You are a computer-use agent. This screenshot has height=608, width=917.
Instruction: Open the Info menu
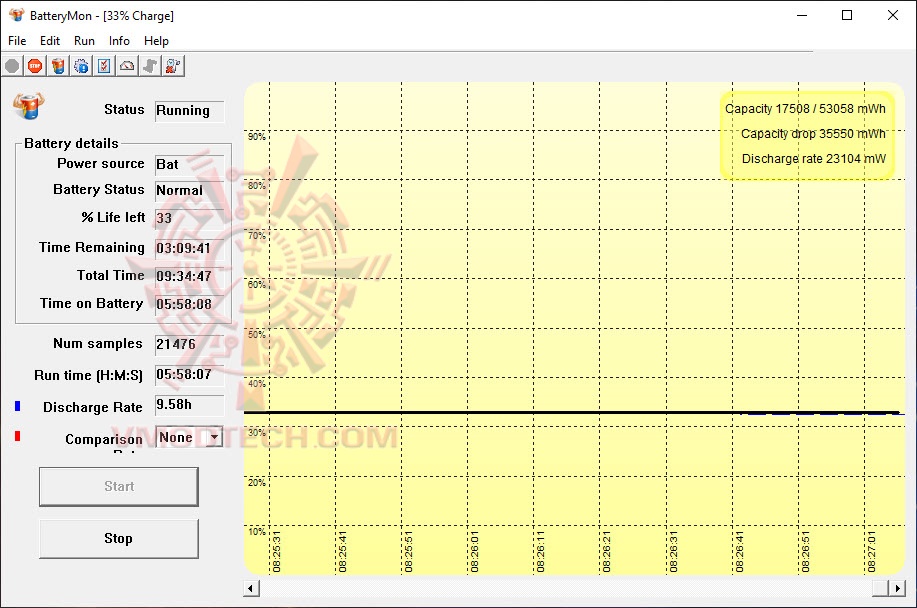[x=119, y=40]
